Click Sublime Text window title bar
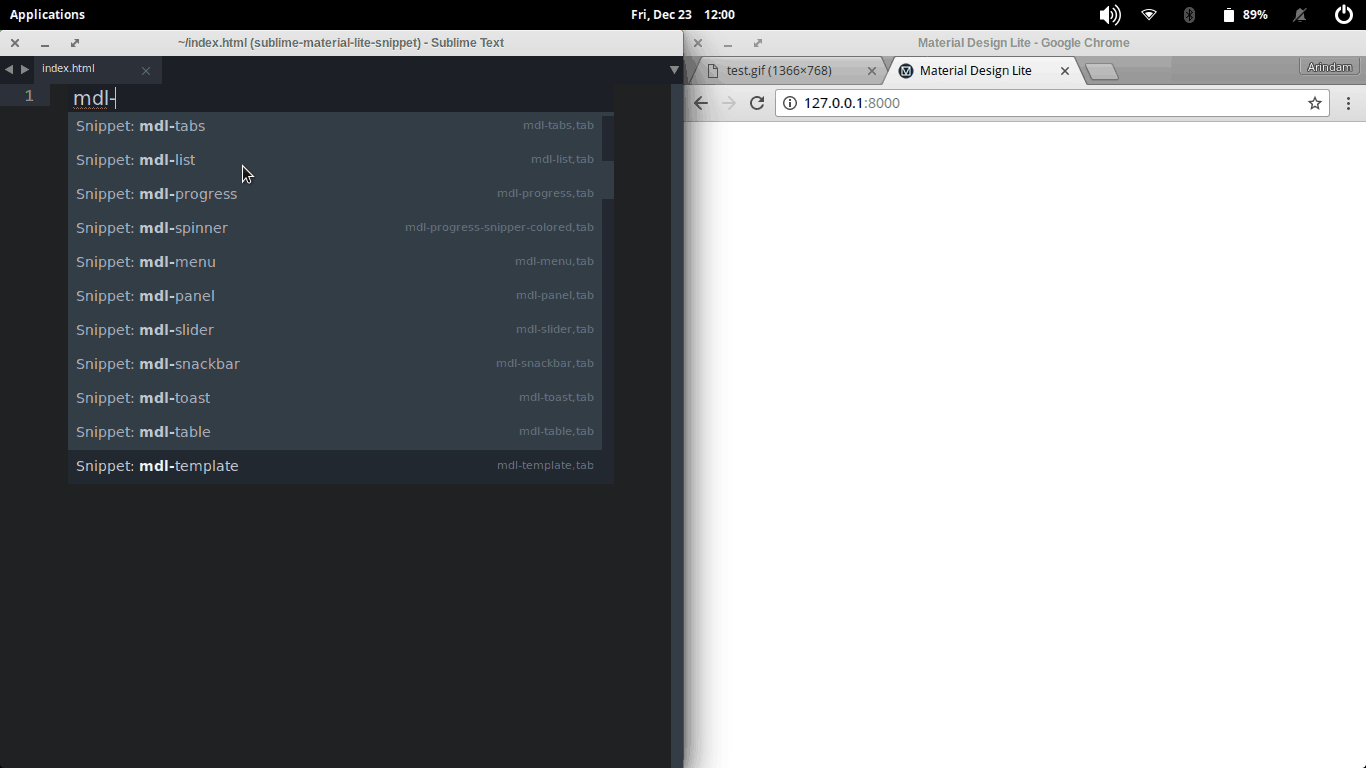 341,43
